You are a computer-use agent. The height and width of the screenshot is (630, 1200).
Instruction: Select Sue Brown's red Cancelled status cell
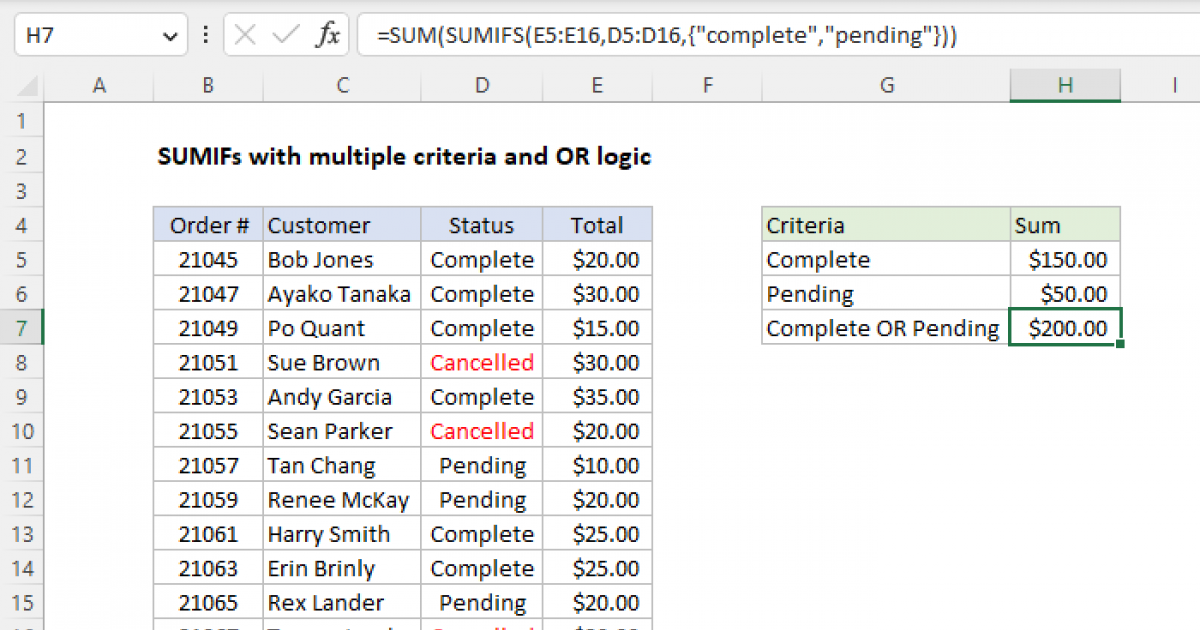click(x=482, y=363)
